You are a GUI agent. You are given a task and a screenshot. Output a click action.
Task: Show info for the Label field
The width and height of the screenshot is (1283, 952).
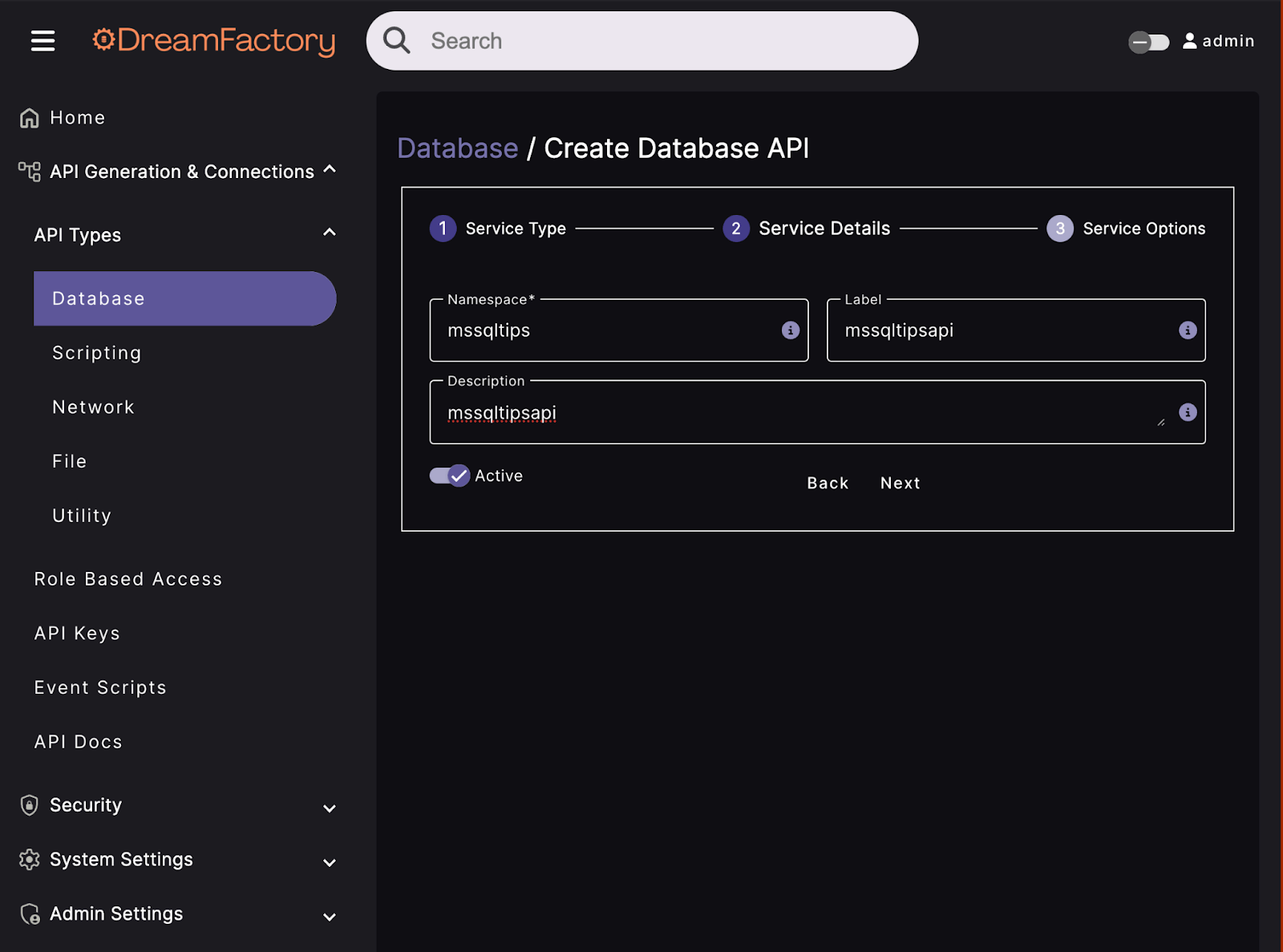[1188, 330]
